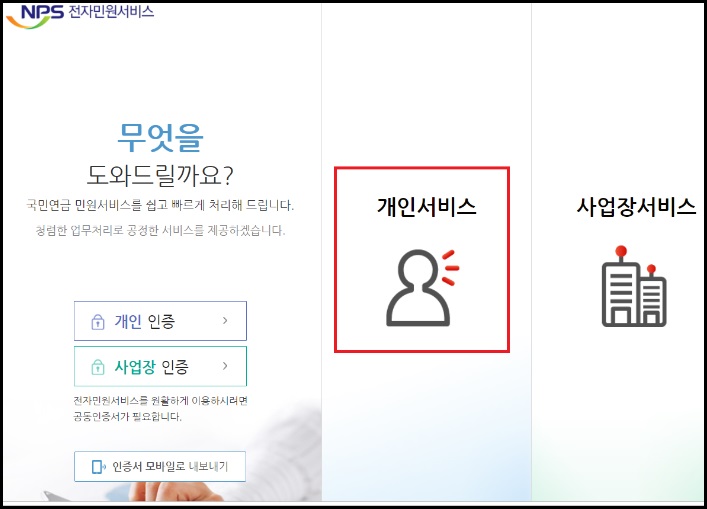Click the 무엇을 heading text
Image resolution: width=707 pixels, height=509 pixels.
point(160,137)
